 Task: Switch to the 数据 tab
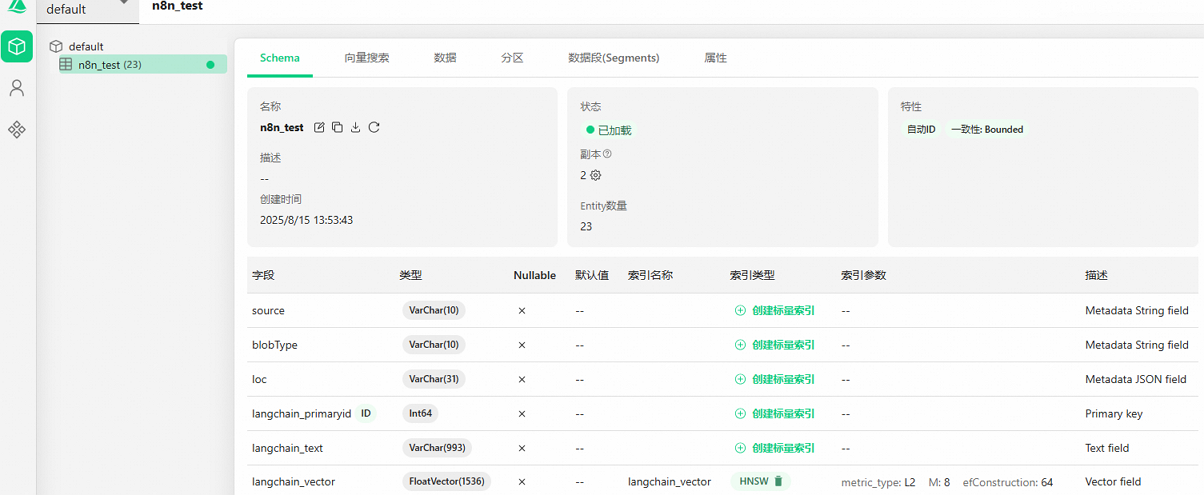tap(445, 58)
